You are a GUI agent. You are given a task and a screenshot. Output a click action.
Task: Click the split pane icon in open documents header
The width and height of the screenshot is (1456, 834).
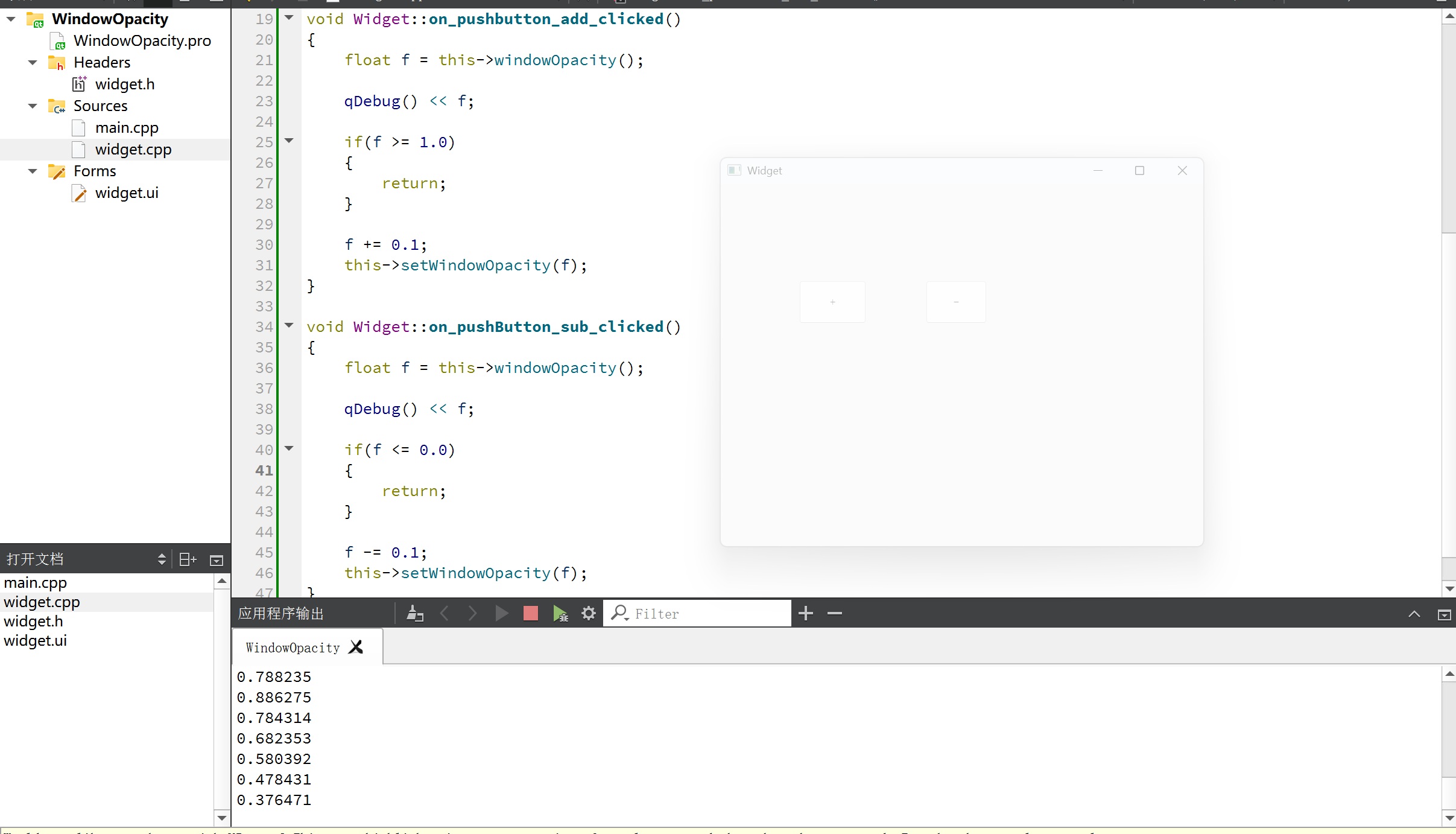coord(188,559)
